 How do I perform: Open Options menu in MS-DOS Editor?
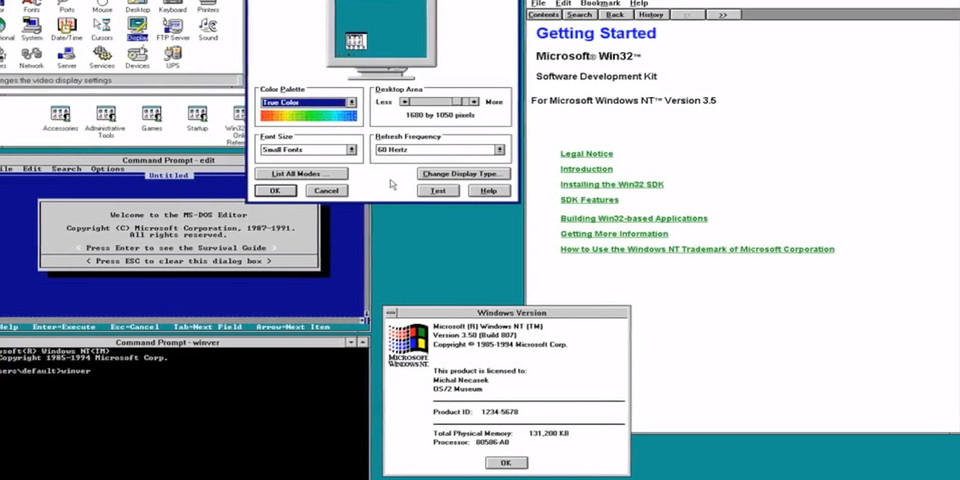click(108, 169)
